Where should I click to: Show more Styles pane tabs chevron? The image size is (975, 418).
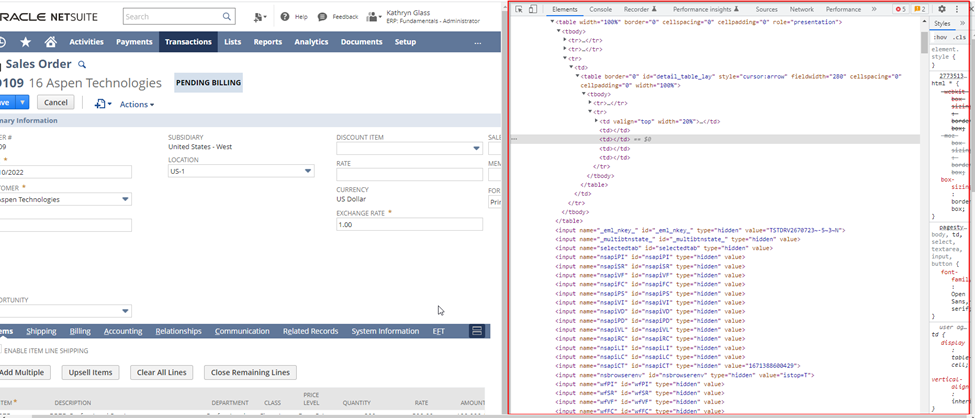point(963,23)
